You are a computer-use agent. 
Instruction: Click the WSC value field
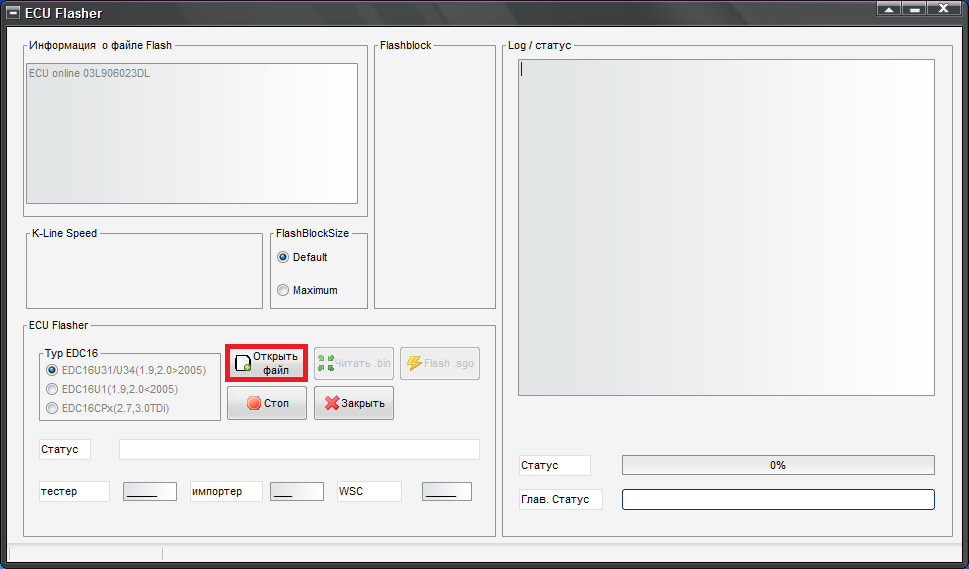coord(447,492)
